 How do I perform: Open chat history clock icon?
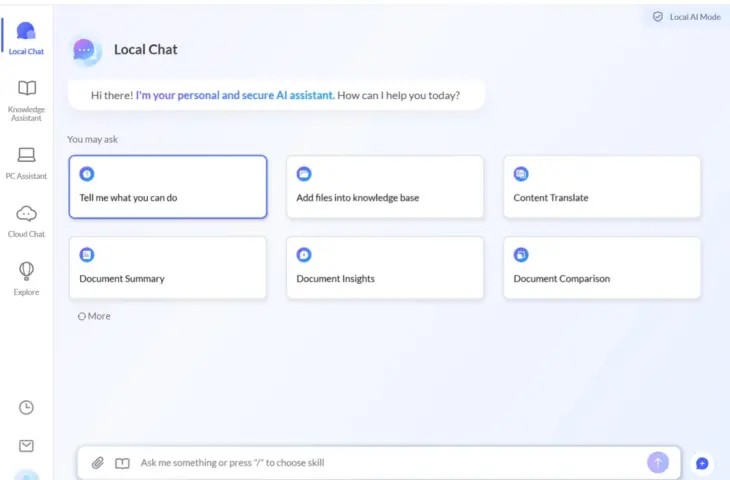[x=27, y=407]
